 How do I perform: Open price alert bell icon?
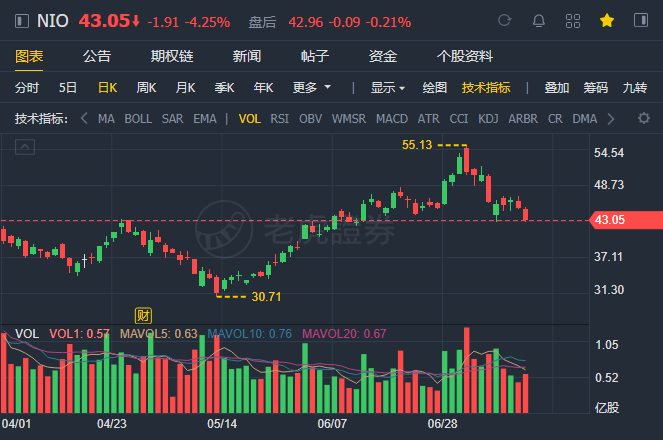pos(539,20)
